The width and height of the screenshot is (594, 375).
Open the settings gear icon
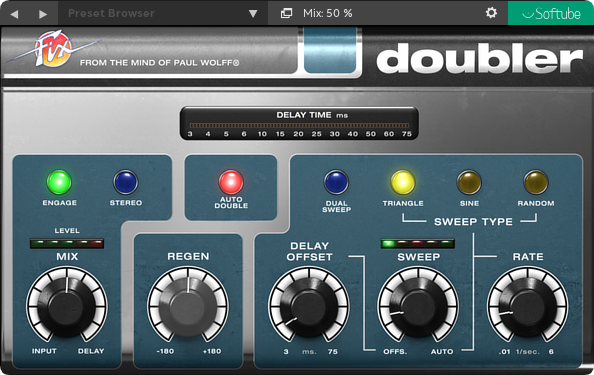pos(491,13)
